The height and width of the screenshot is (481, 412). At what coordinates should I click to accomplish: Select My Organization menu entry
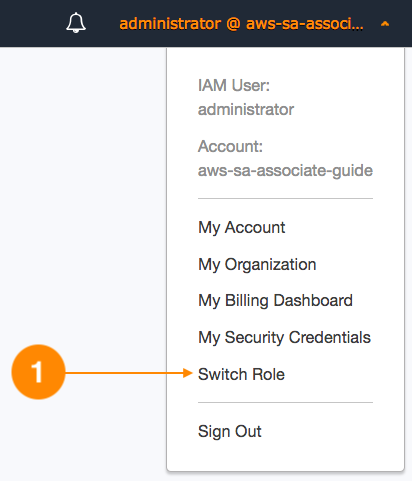257,265
